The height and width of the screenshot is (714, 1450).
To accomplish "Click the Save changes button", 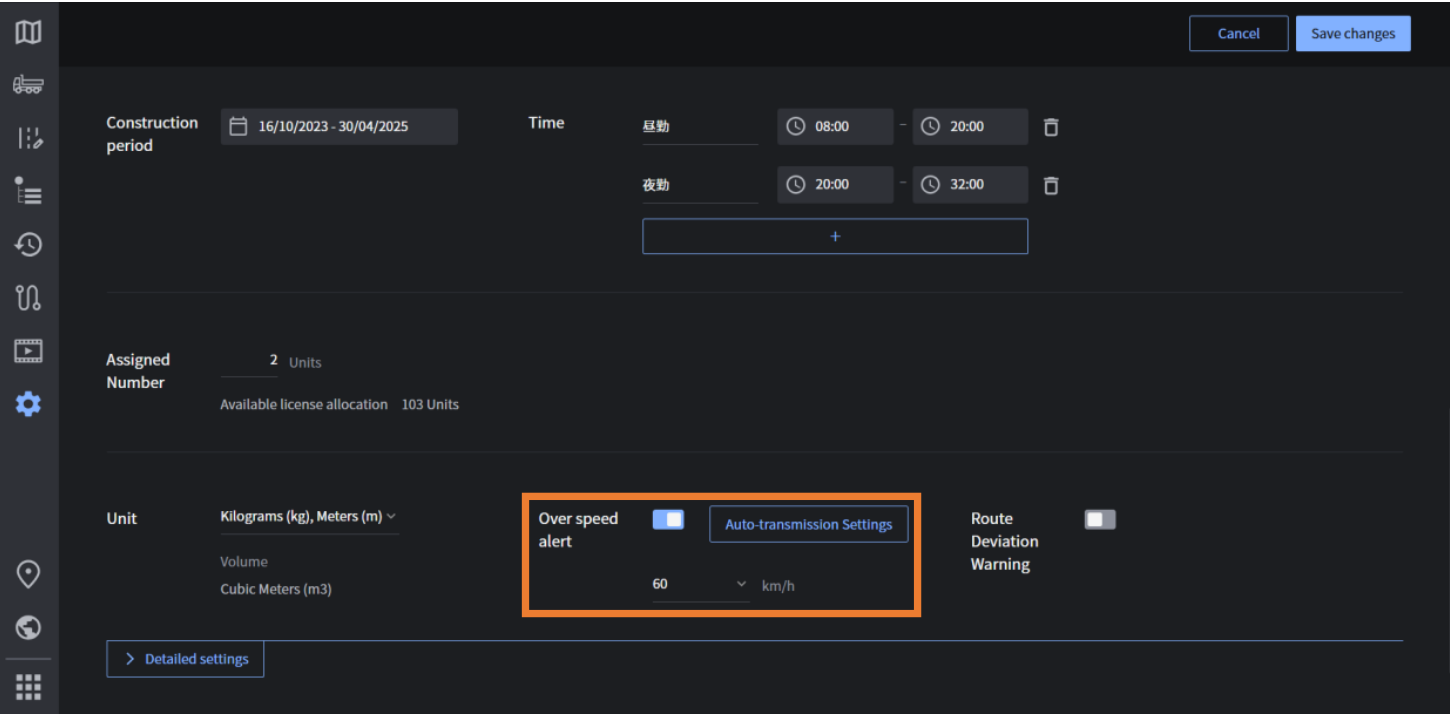I will tap(1353, 33).
